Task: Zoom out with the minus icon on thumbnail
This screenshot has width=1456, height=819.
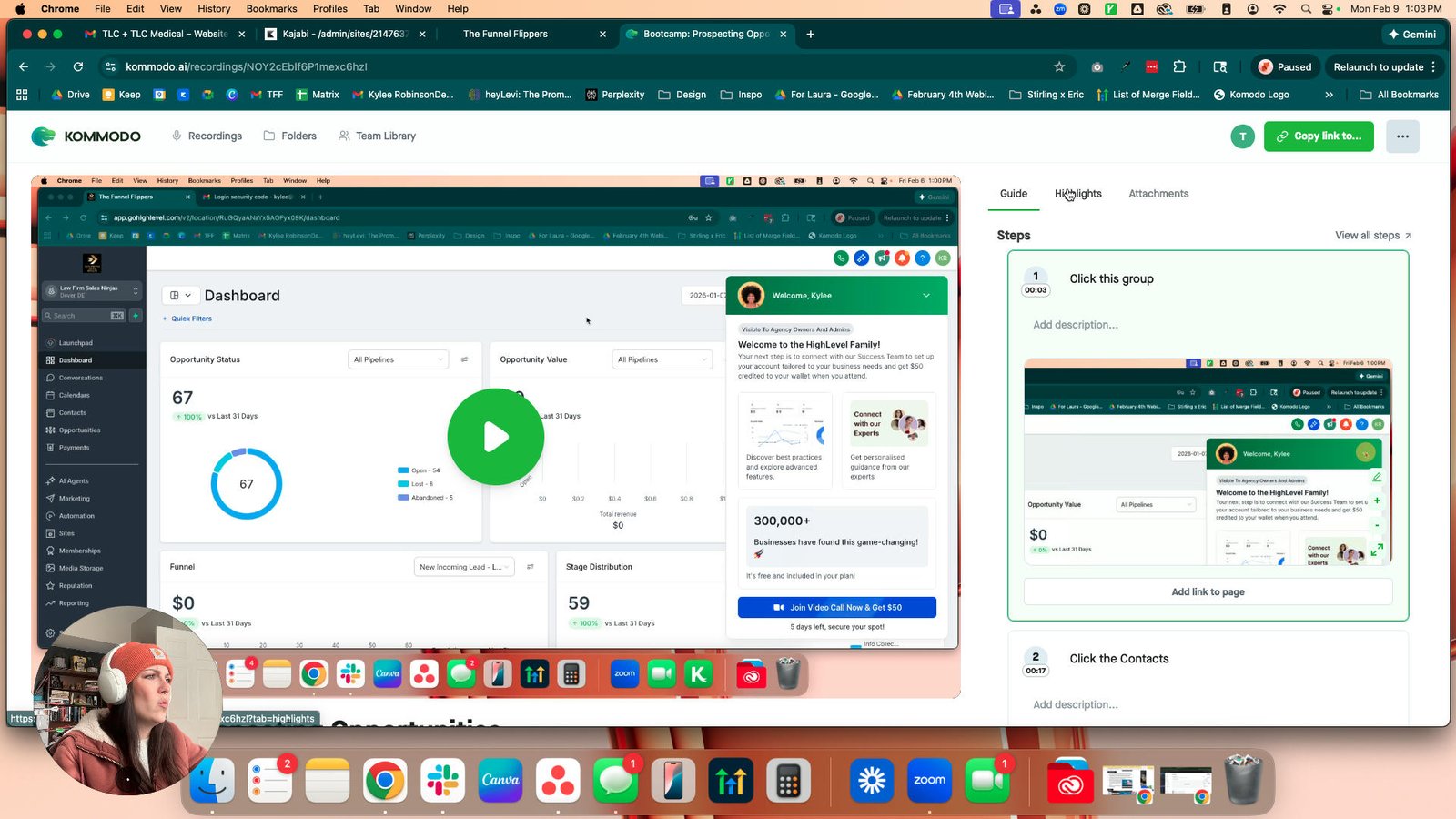Action: click(x=1377, y=525)
